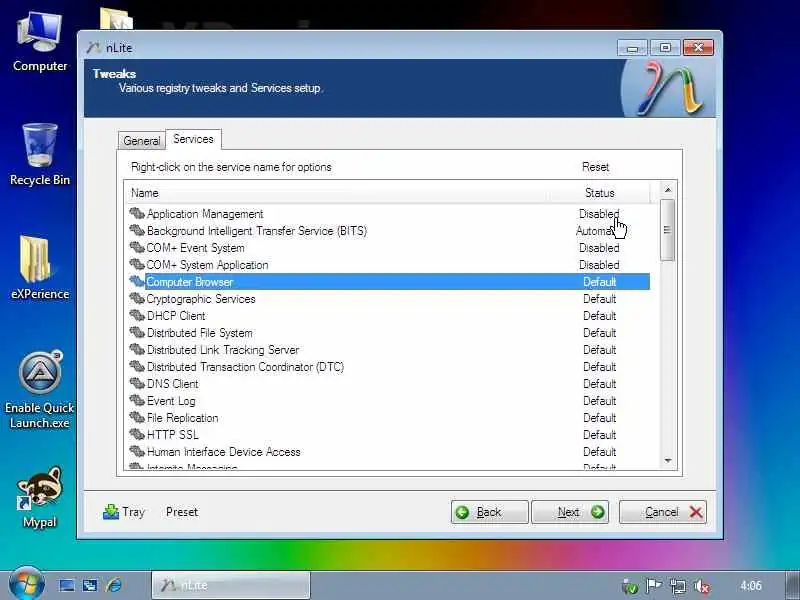Click the gear icon beside Human Interface Device Access
Image resolution: width=800 pixels, height=600 pixels.
coord(137,452)
